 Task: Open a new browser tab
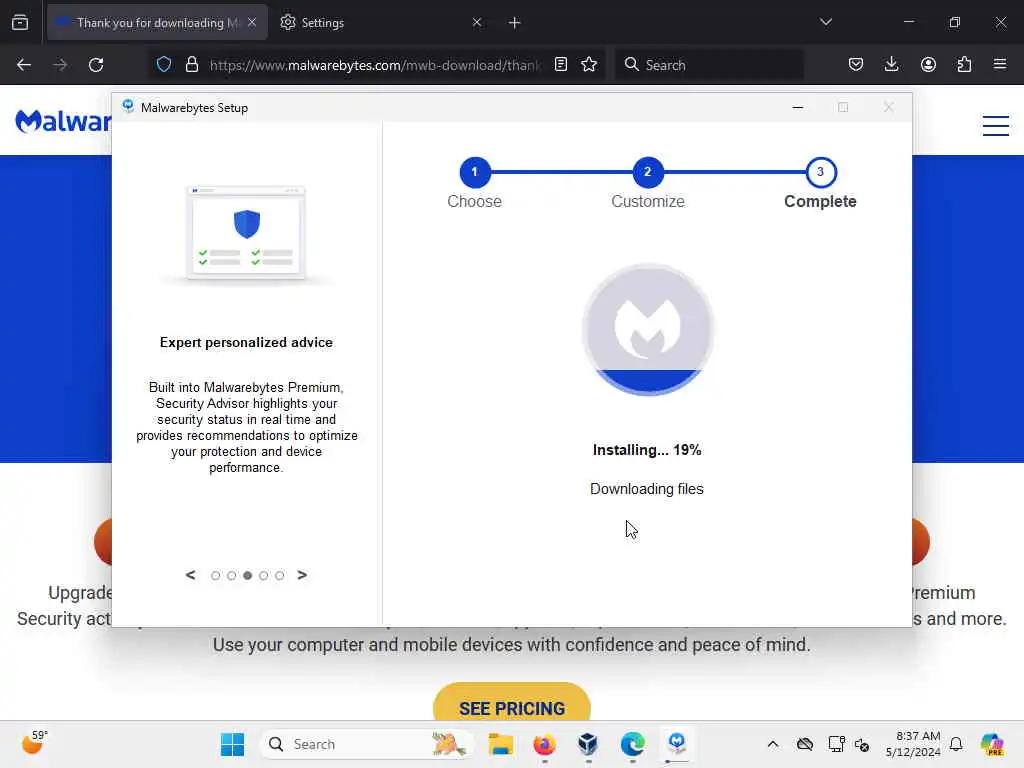click(x=515, y=23)
